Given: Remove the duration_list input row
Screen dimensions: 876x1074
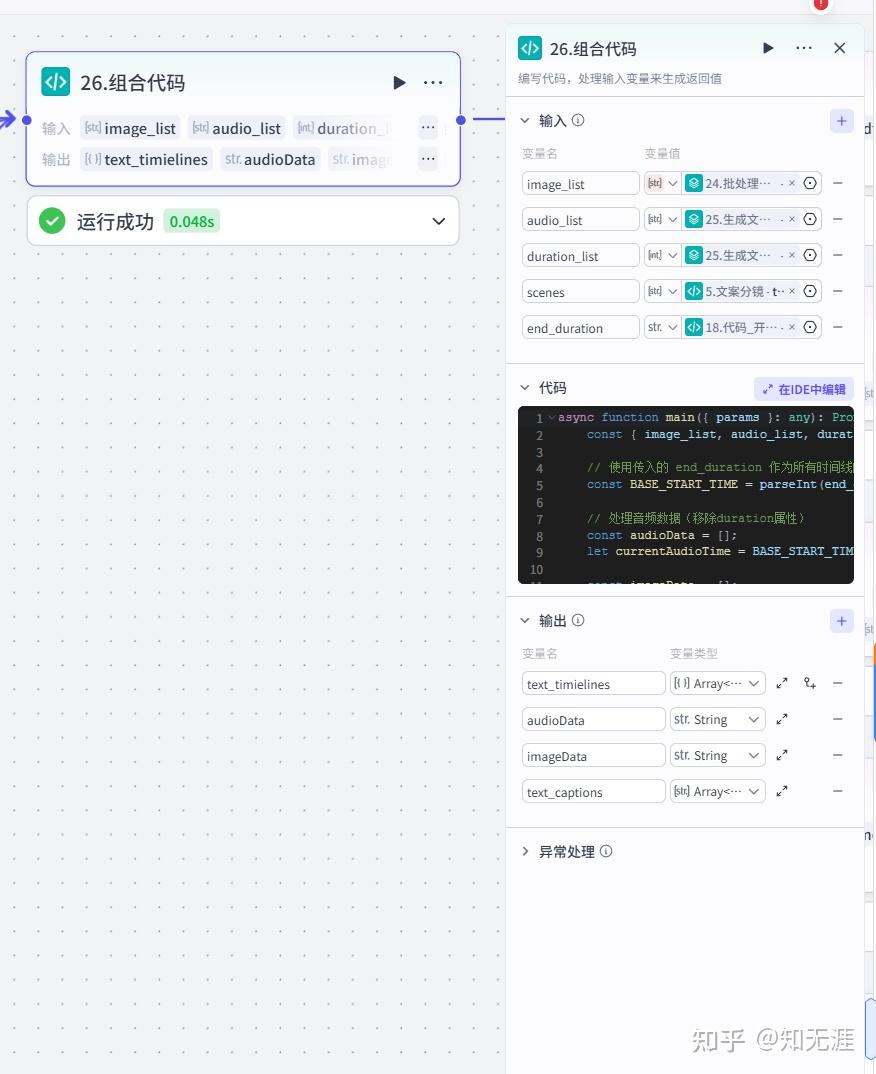Looking at the screenshot, I should tap(838, 255).
